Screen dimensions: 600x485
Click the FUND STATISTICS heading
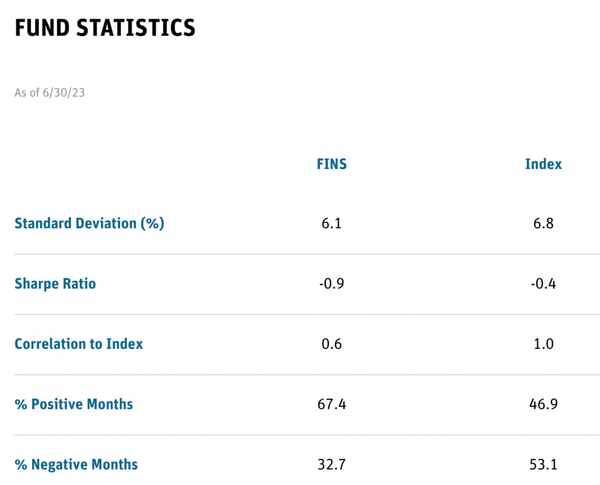[105, 28]
